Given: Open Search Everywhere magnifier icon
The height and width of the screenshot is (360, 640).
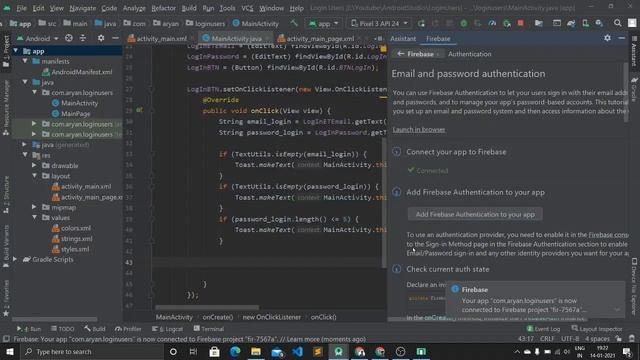Looking at the screenshot, I should (618, 23).
